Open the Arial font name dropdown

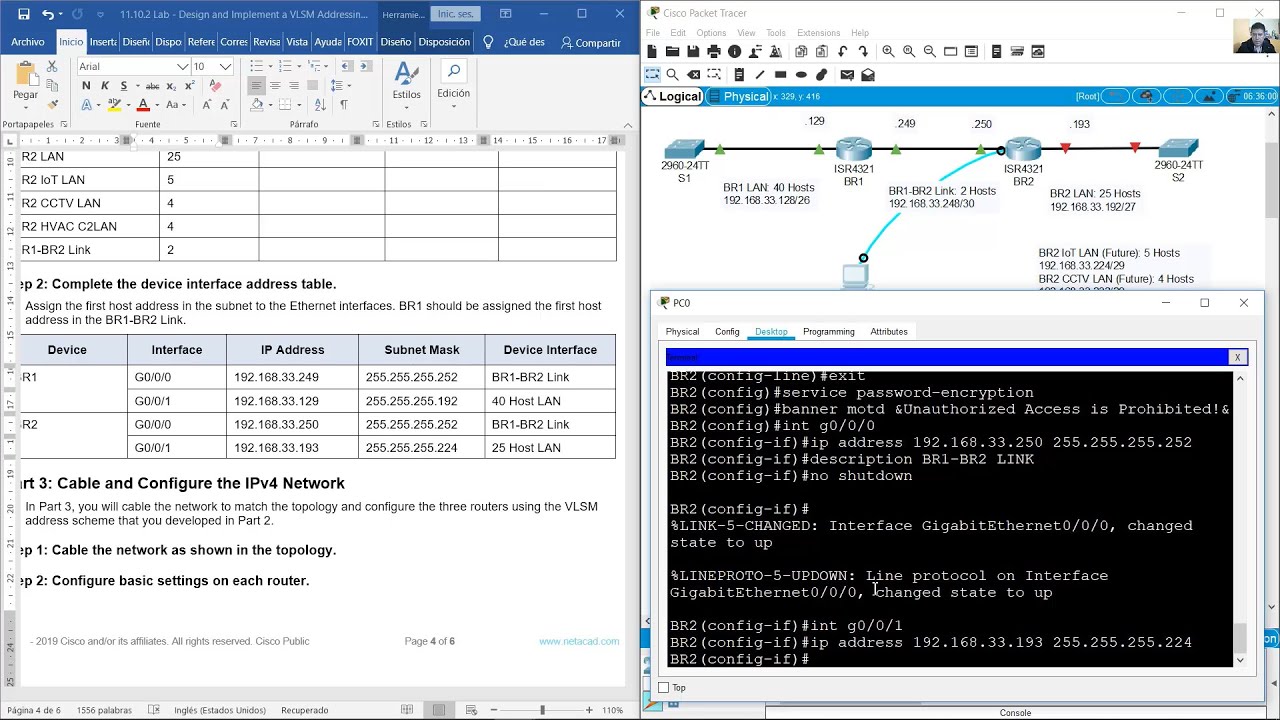[x=183, y=67]
